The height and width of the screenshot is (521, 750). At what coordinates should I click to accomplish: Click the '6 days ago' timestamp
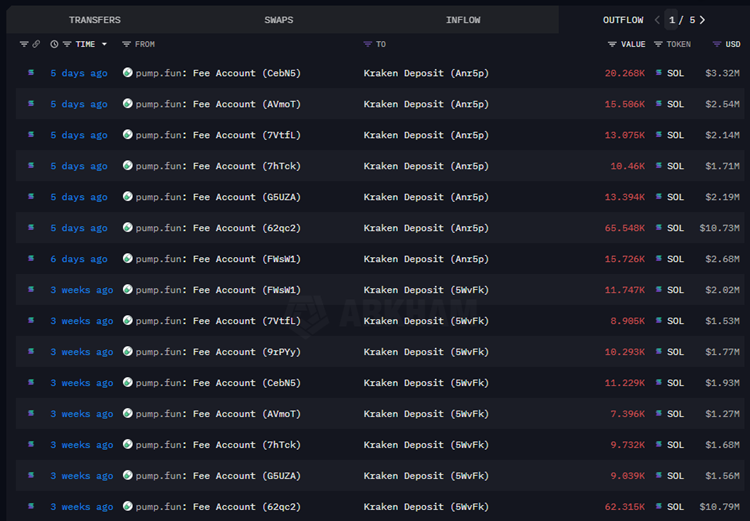79,259
